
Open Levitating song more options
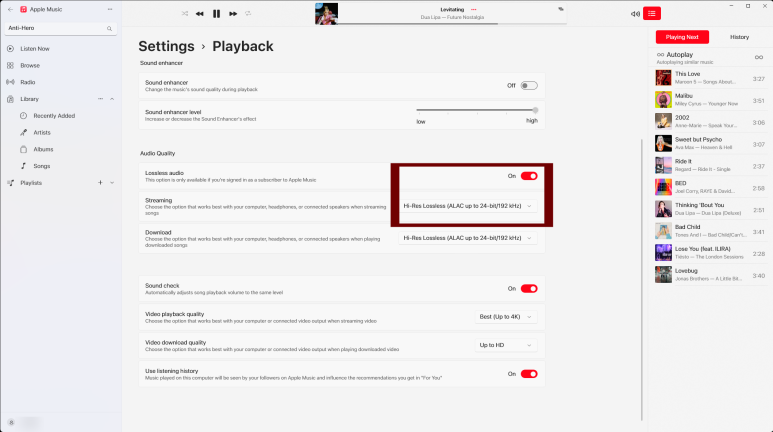click(474, 9)
